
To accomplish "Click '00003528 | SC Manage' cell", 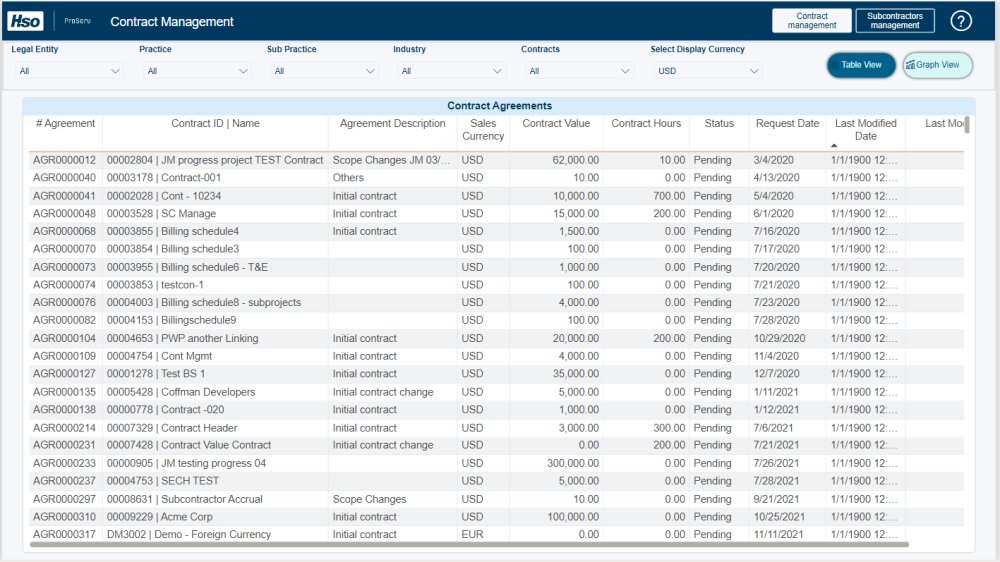I will coord(161,214).
